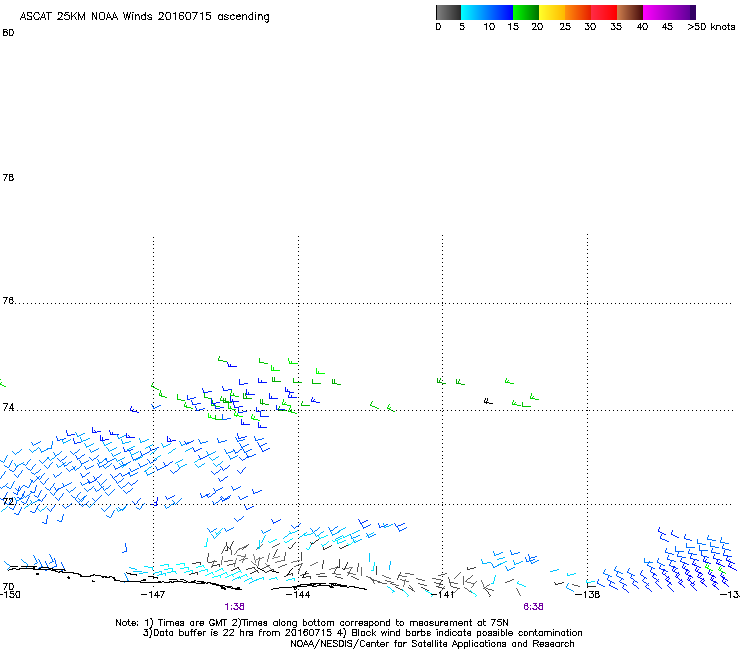Image resolution: width=740 pixels, height=650 pixels.
Task: Click the note line '3)Data buffer is 22 hrs'
Action: coord(362,633)
